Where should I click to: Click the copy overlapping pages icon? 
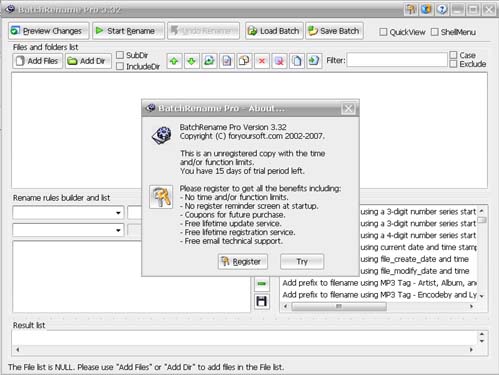click(x=244, y=61)
